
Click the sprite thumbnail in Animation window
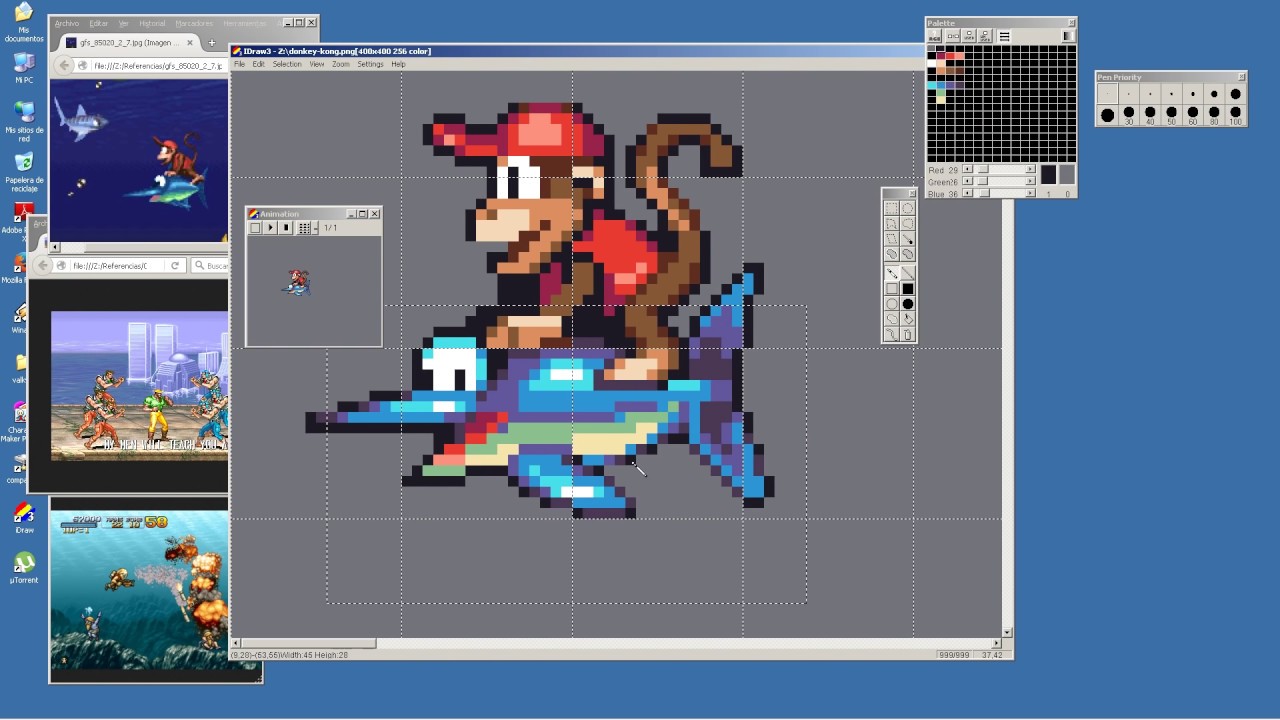point(297,283)
